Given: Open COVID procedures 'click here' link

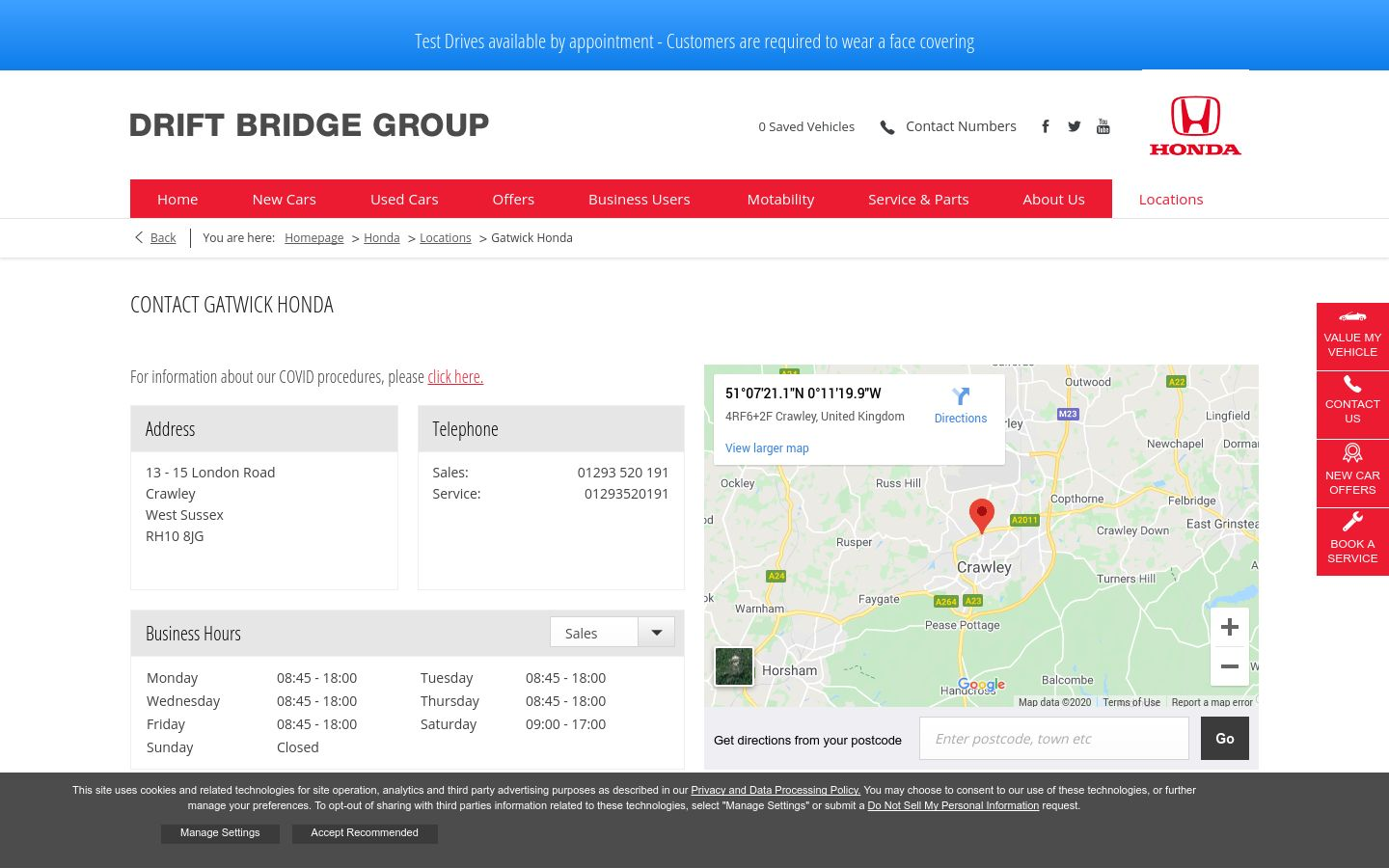Looking at the screenshot, I should pyautogui.click(x=455, y=376).
